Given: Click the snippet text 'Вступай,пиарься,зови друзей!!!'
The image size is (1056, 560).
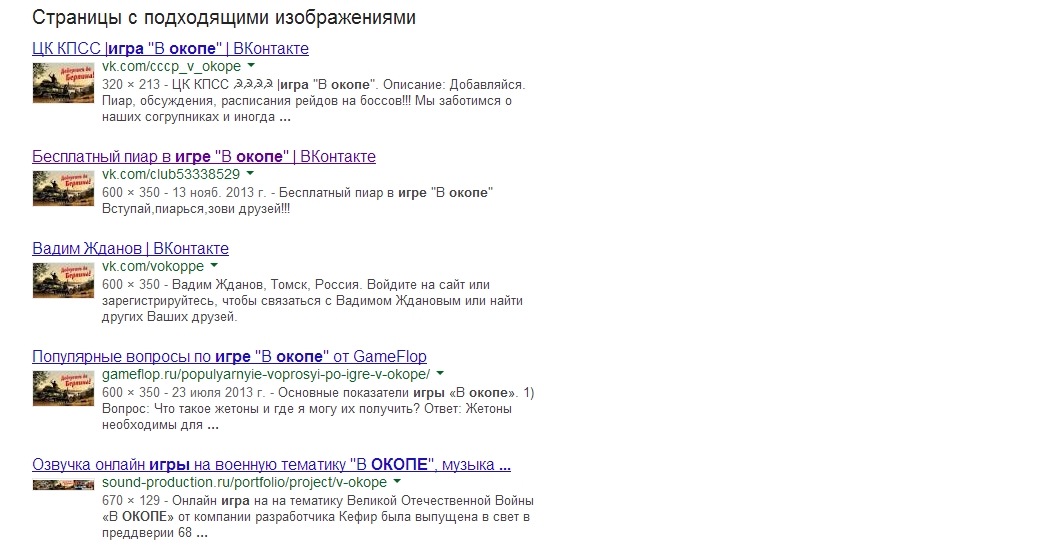Looking at the screenshot, I should (196, 209).
